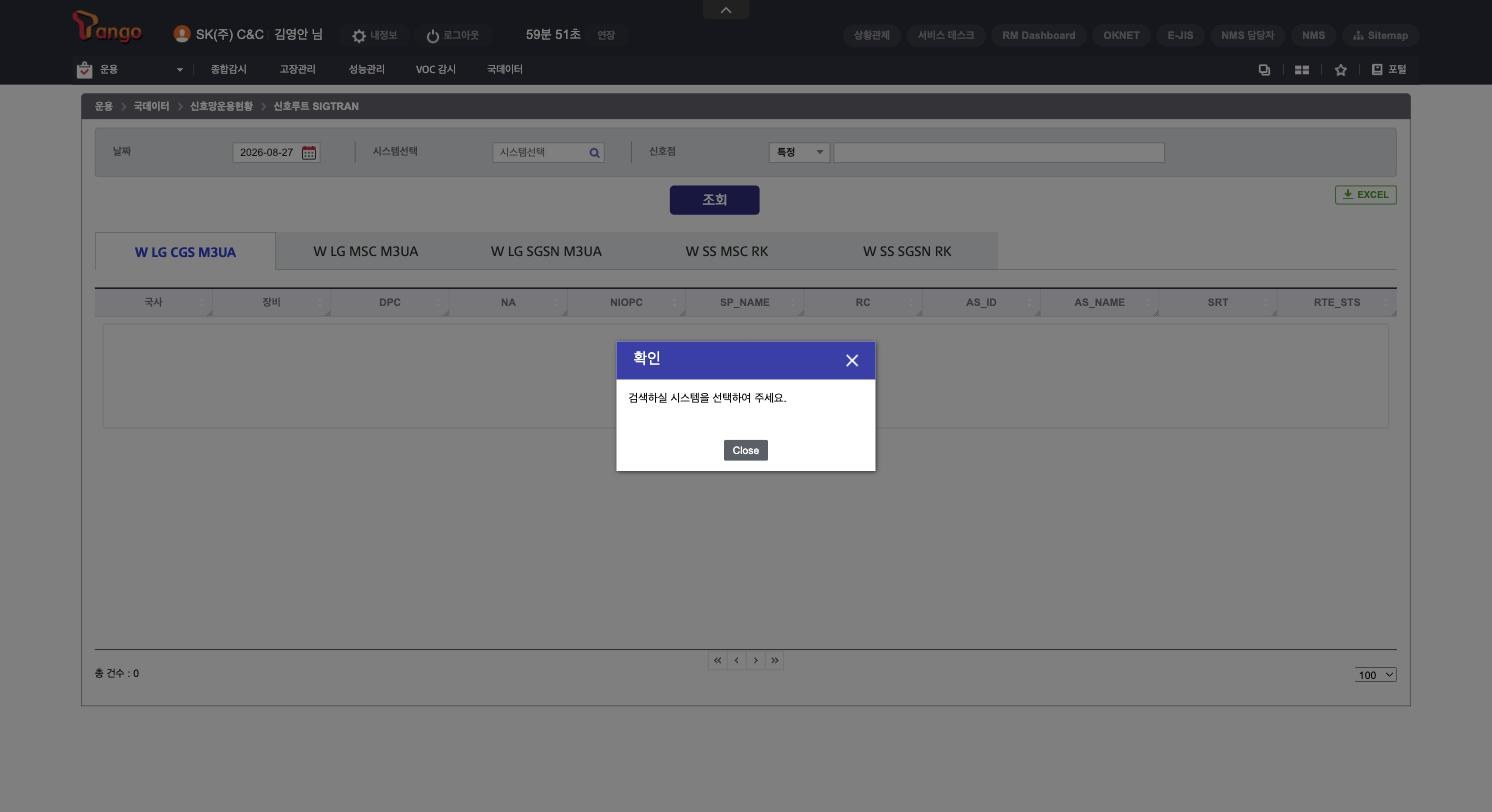Click the favorites star icon
This screenshot has height=812, width=1492.
(x=1341, y=70)
